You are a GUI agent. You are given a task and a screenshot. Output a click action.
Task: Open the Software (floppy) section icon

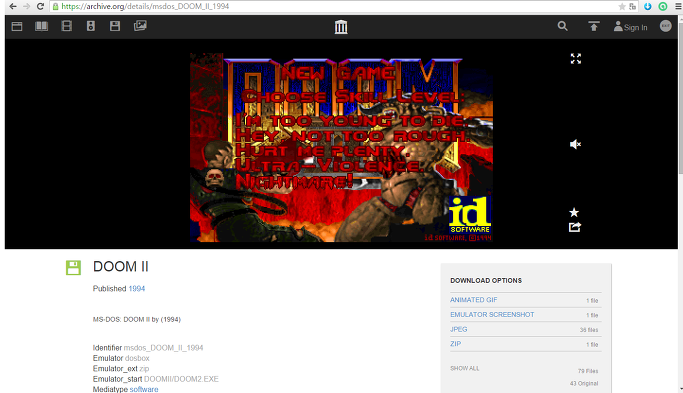point(115,26)
